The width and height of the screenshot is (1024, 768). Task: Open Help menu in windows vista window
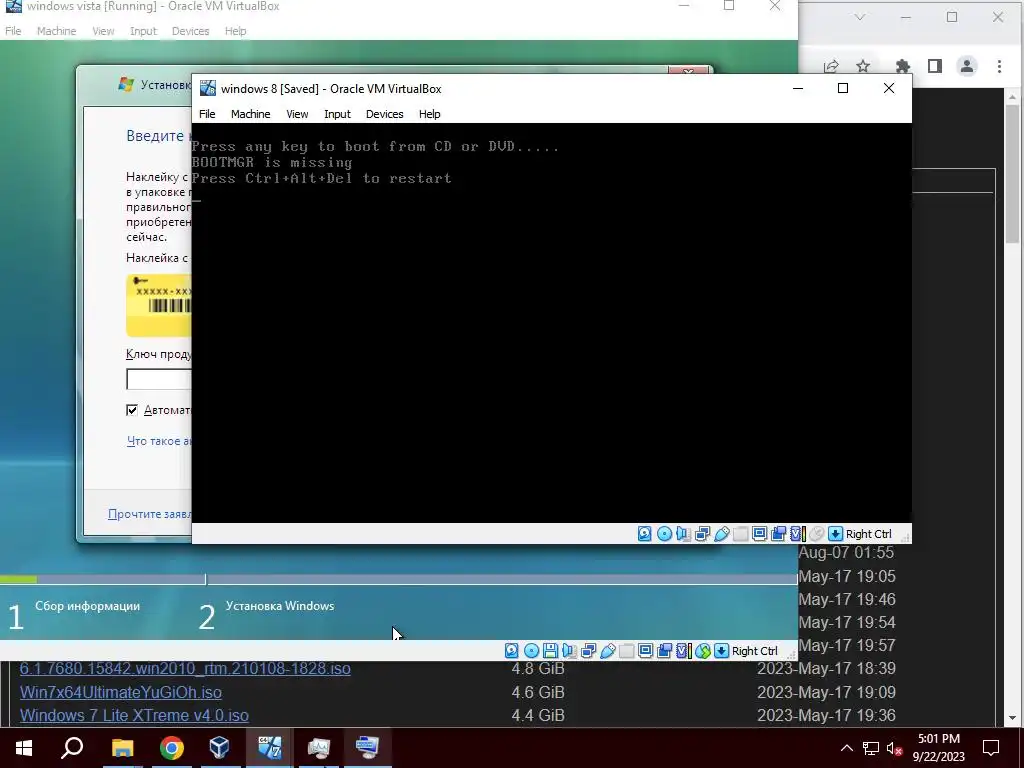(235, 31)
